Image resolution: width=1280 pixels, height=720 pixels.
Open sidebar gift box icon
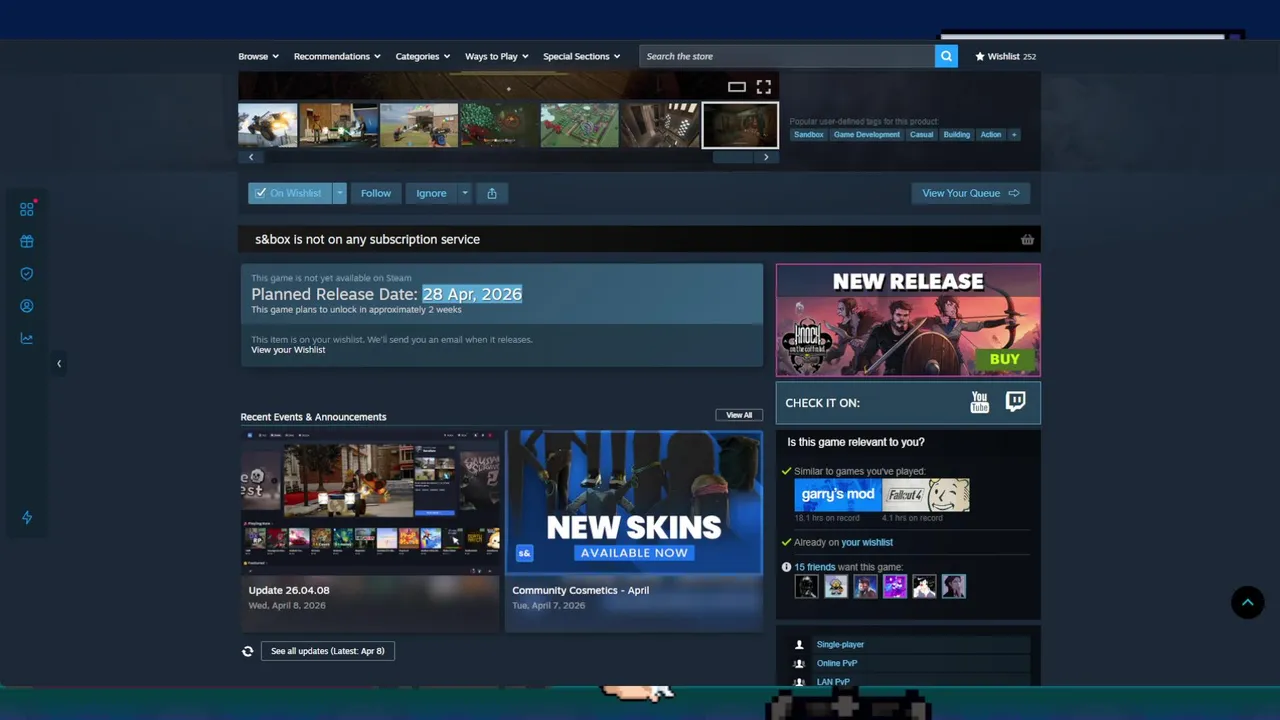point(27,241)
